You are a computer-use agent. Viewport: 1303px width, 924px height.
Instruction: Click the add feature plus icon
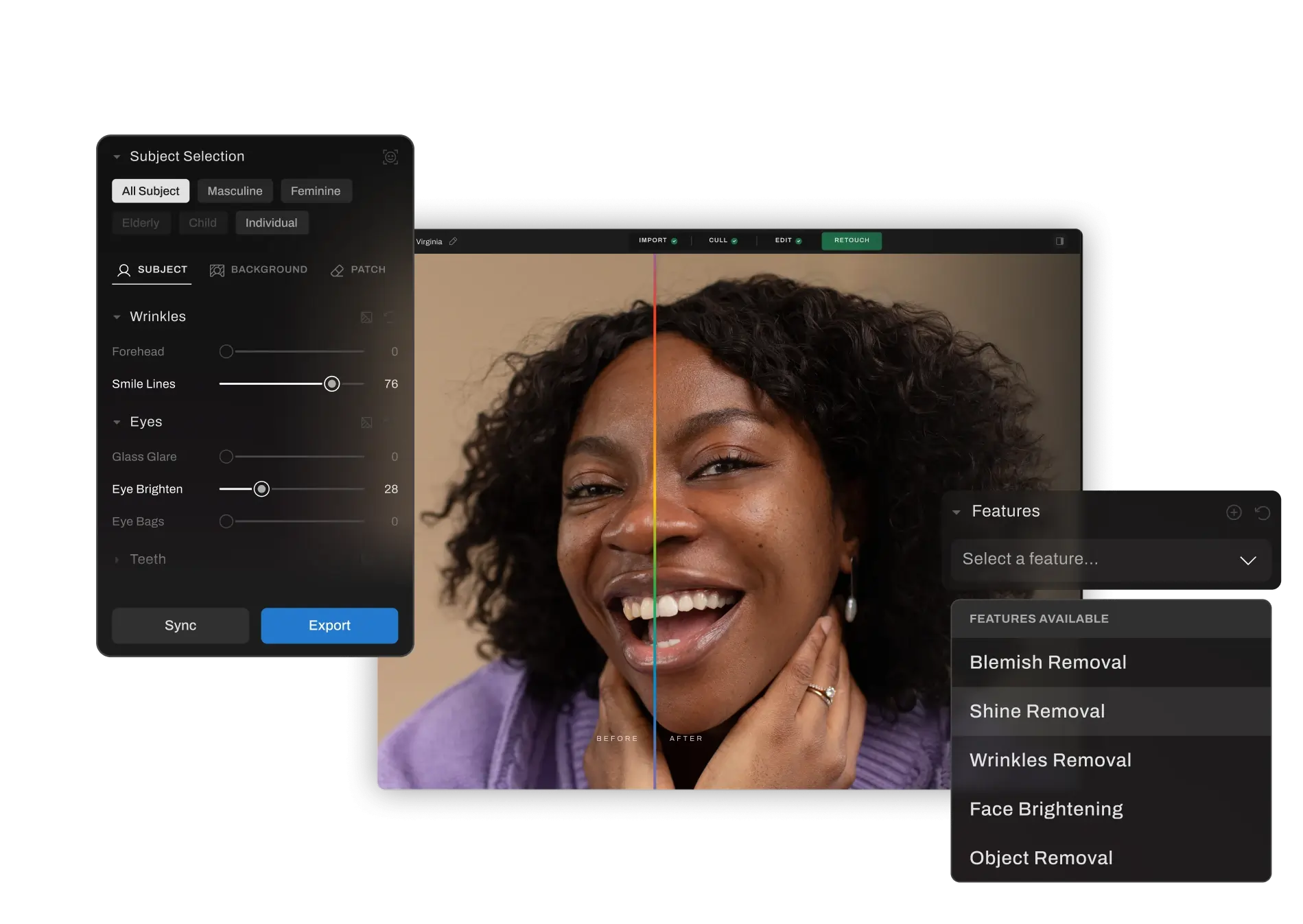coord(1233,512)
